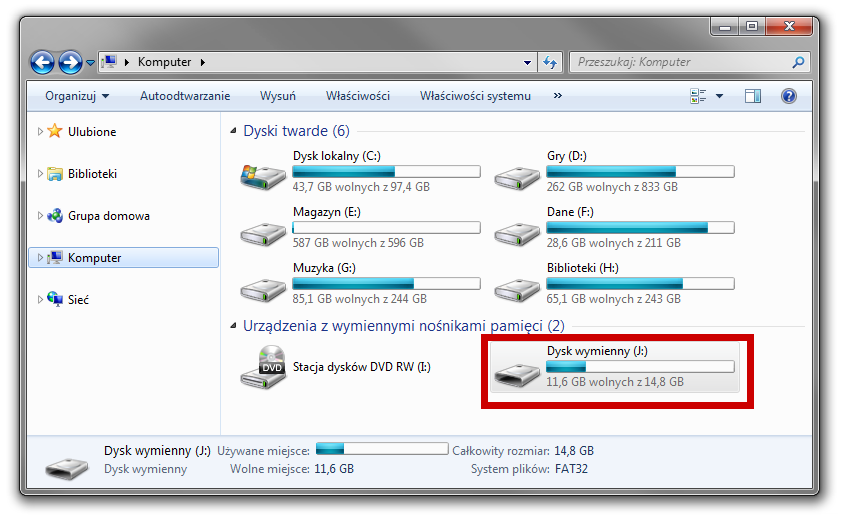Click the Gry (D:) label

[x=567, y=156]
